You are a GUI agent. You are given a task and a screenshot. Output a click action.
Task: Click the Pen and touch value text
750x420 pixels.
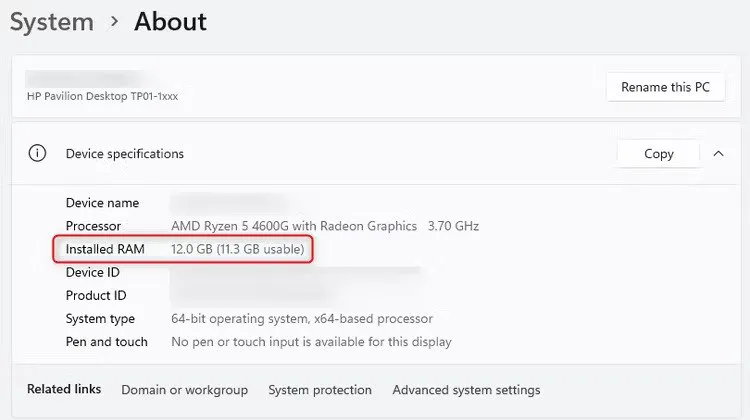point(311,342)
